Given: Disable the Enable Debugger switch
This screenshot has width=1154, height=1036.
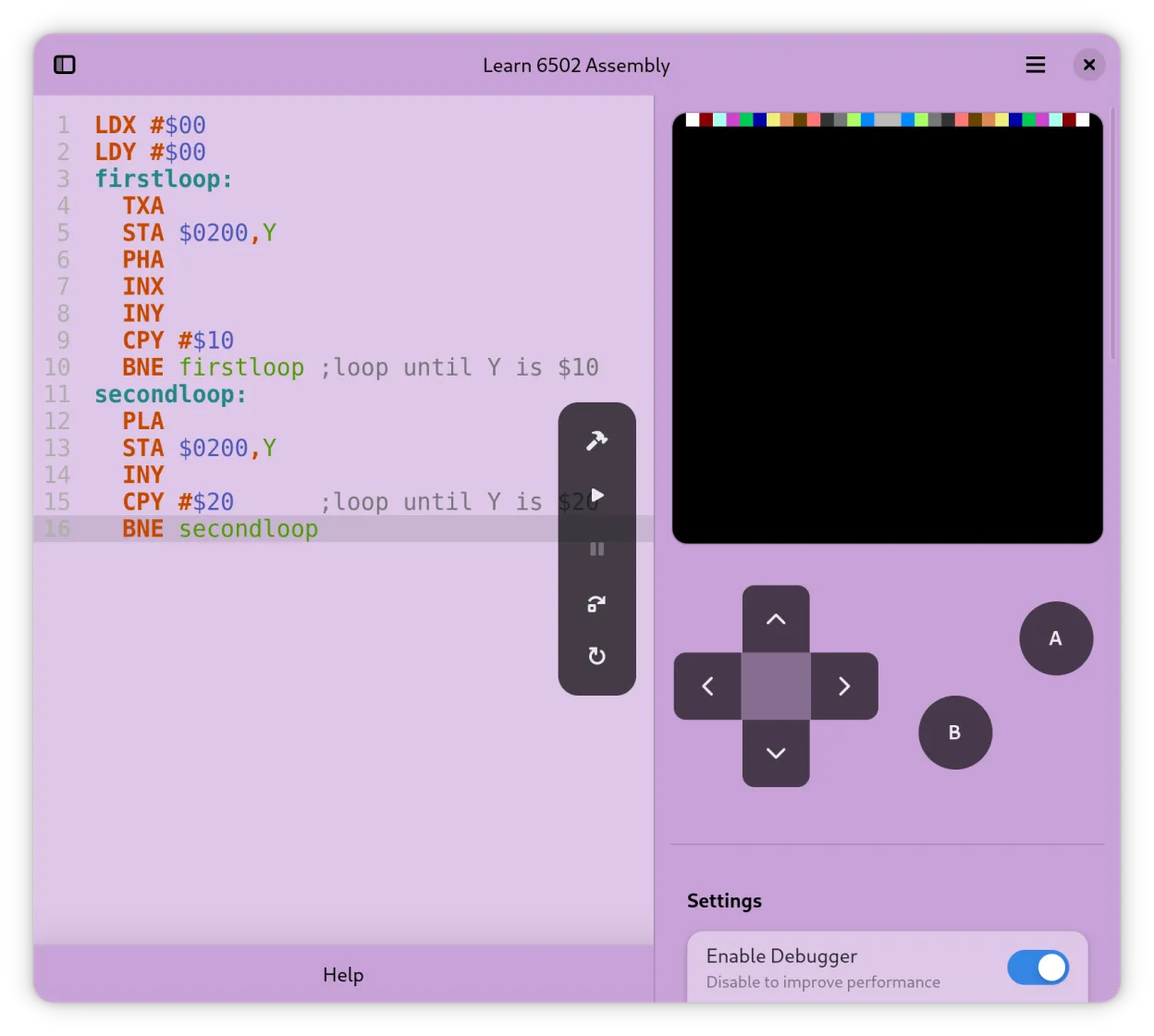Looking at the screenshot, I should (1037, 968).
